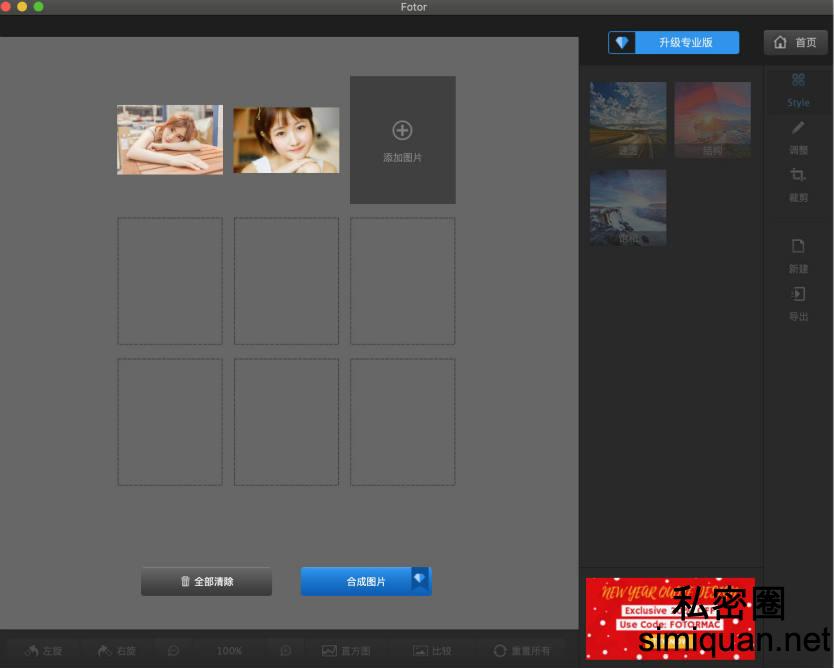Select the 裁剪 (Crop) tool icon
The height and width of the screenshot is (668, 834).
point(798,176)
